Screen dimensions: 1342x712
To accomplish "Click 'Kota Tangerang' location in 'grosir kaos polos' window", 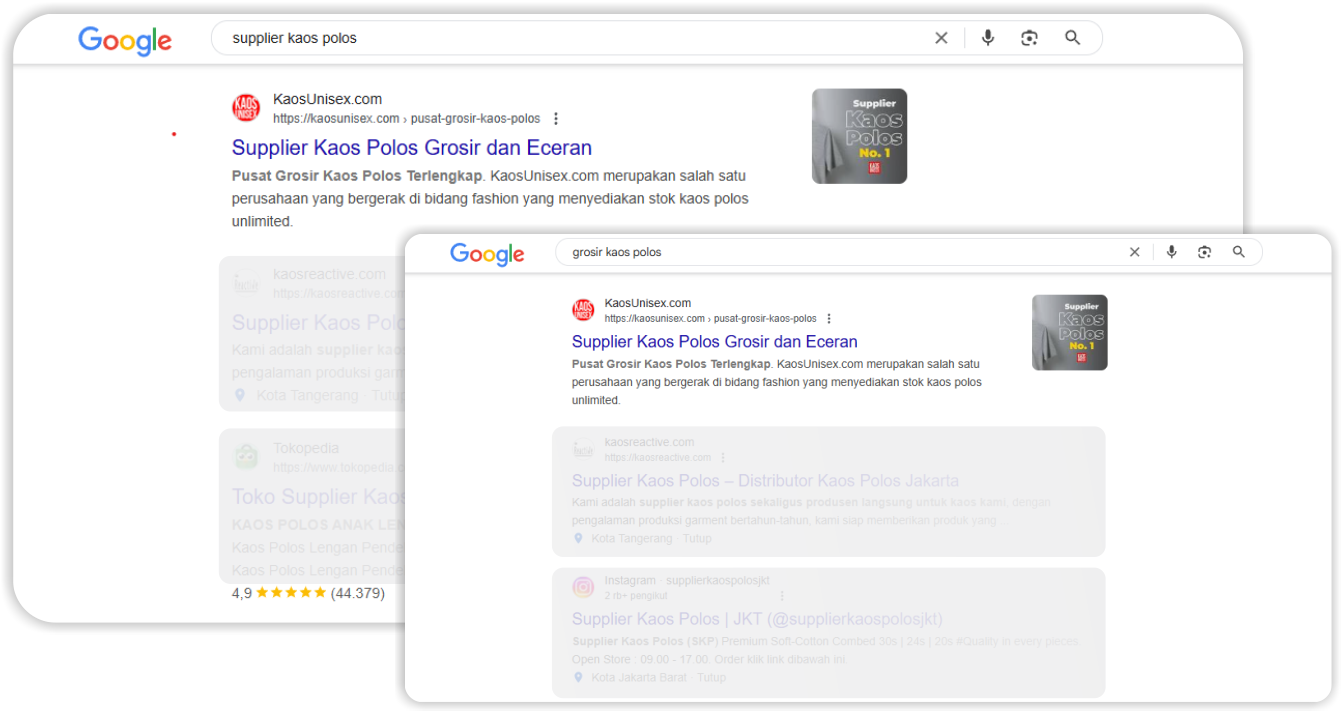I will [x=630, y=538].
